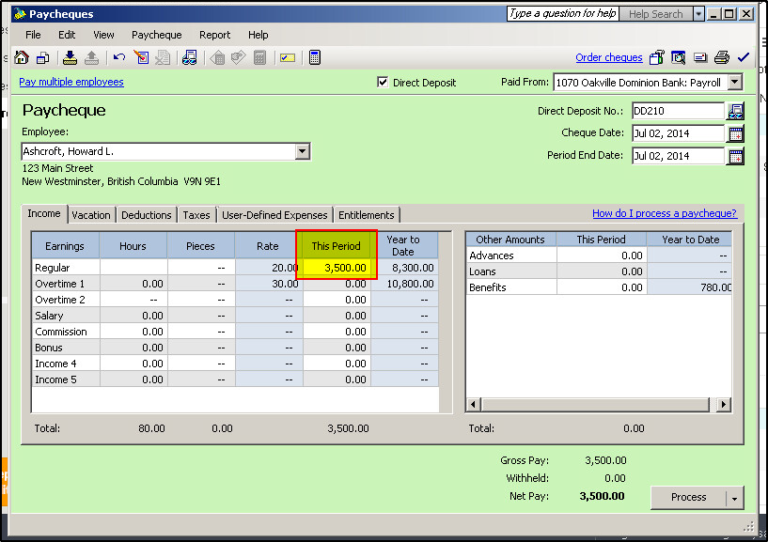768x542 pixels.
Task: Click Commission Hours 0.00 cell
Action: (x=134, y=332)
